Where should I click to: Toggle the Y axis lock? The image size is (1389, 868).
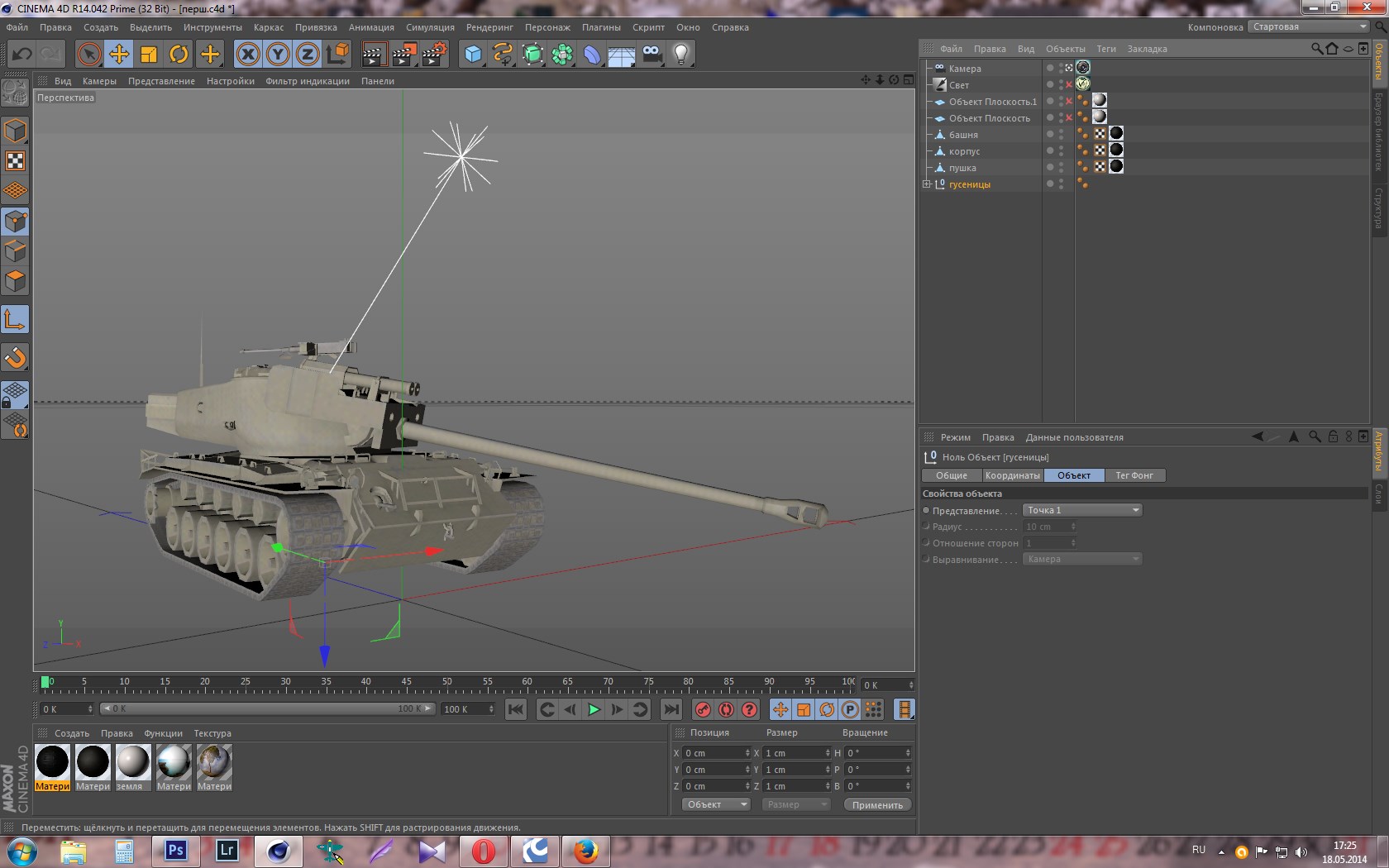coord(278,55)
